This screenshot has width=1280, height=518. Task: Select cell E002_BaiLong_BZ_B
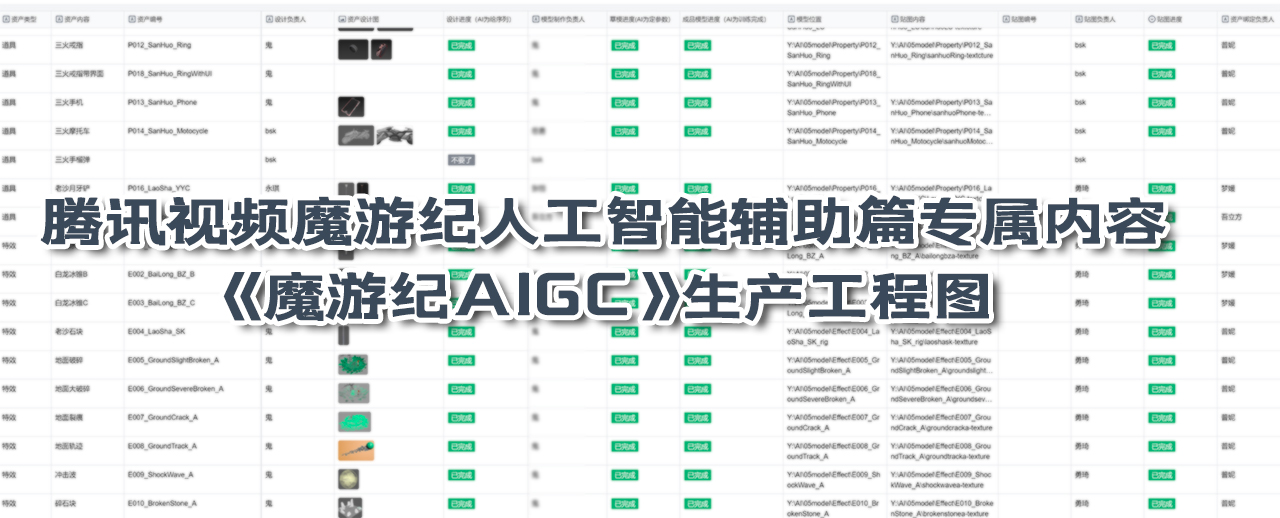[161, 274]
